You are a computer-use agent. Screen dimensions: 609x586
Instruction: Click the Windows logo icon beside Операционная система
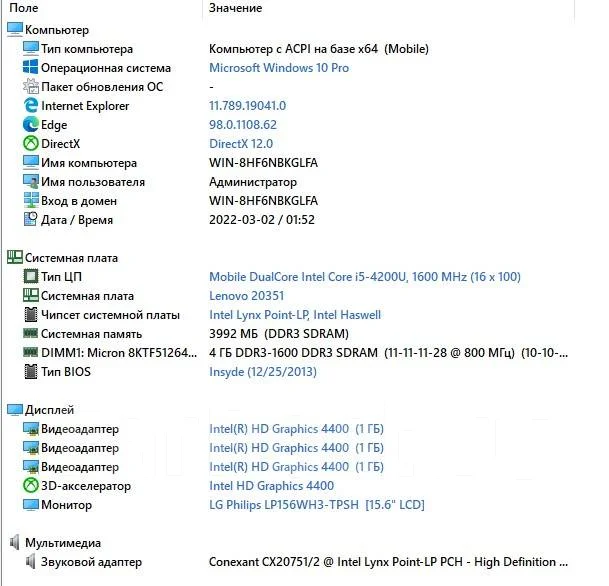31,68
